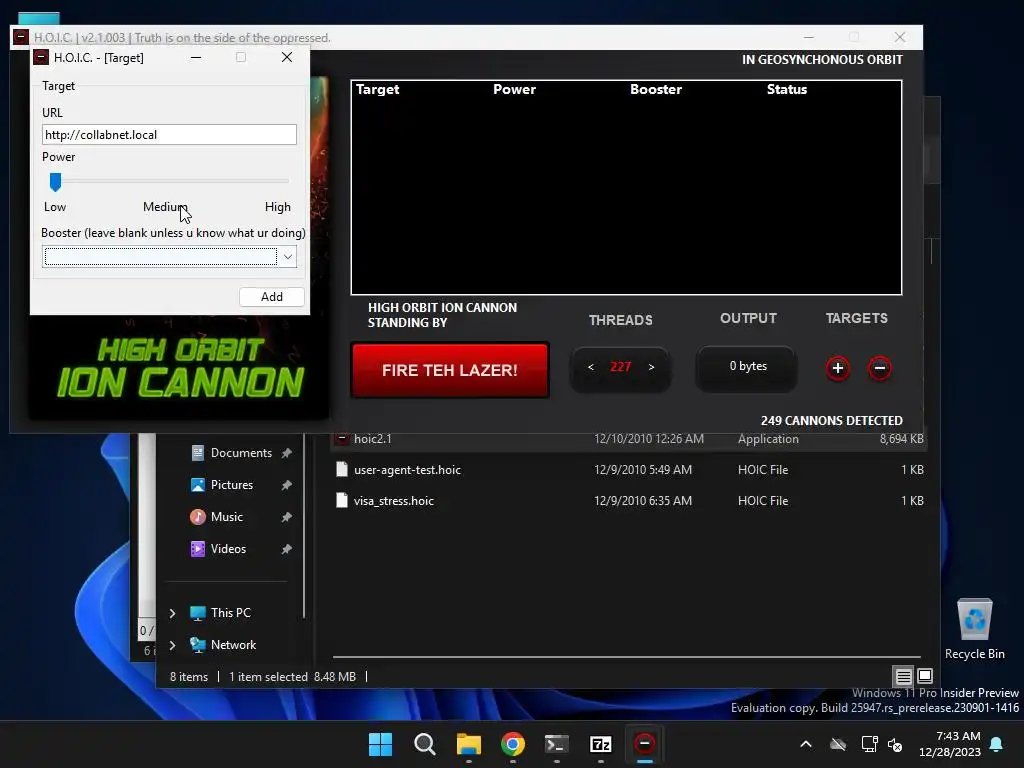Unpin Music using its pin icon
This screenshot has width=1024, height=768.
click(286, 517)
